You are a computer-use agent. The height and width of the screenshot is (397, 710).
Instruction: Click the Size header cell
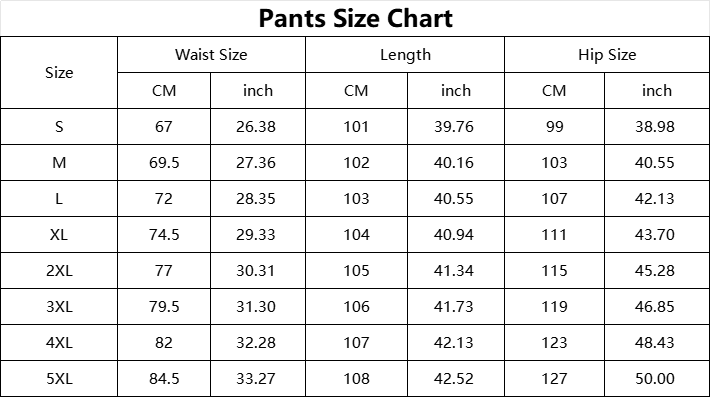click(x=59, y=72)
